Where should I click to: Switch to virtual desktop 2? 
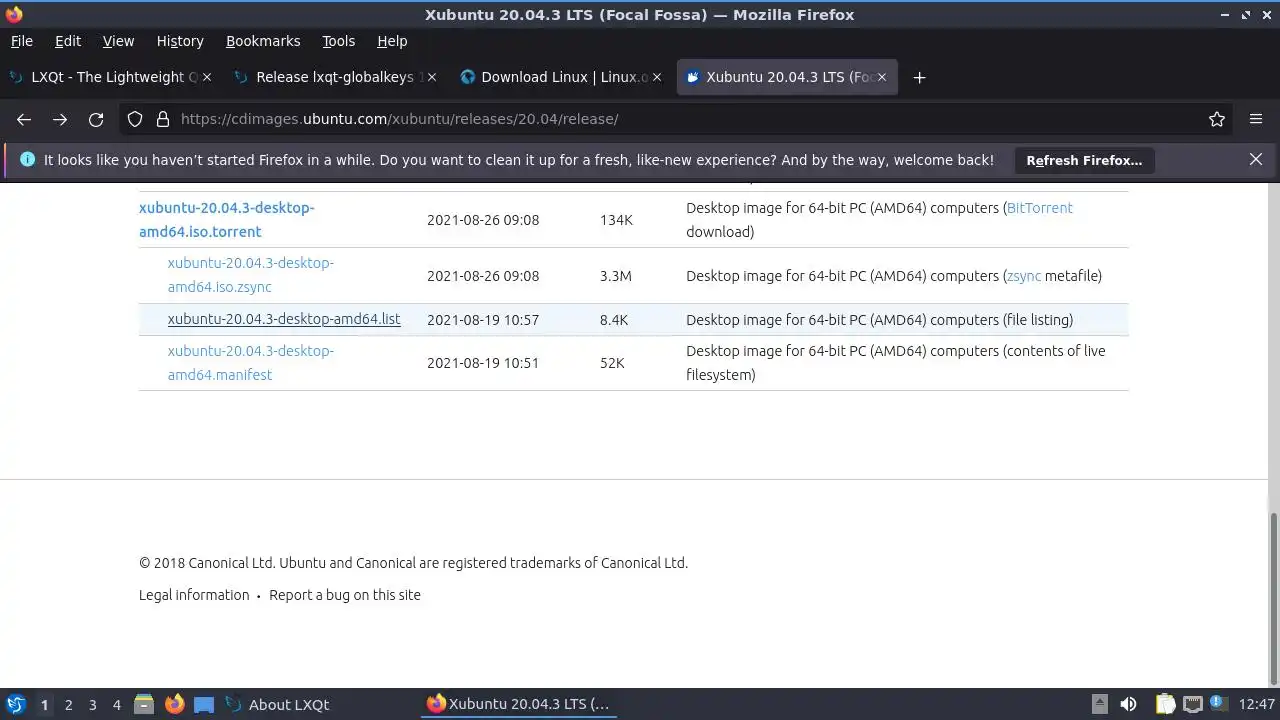pos(68,705)
